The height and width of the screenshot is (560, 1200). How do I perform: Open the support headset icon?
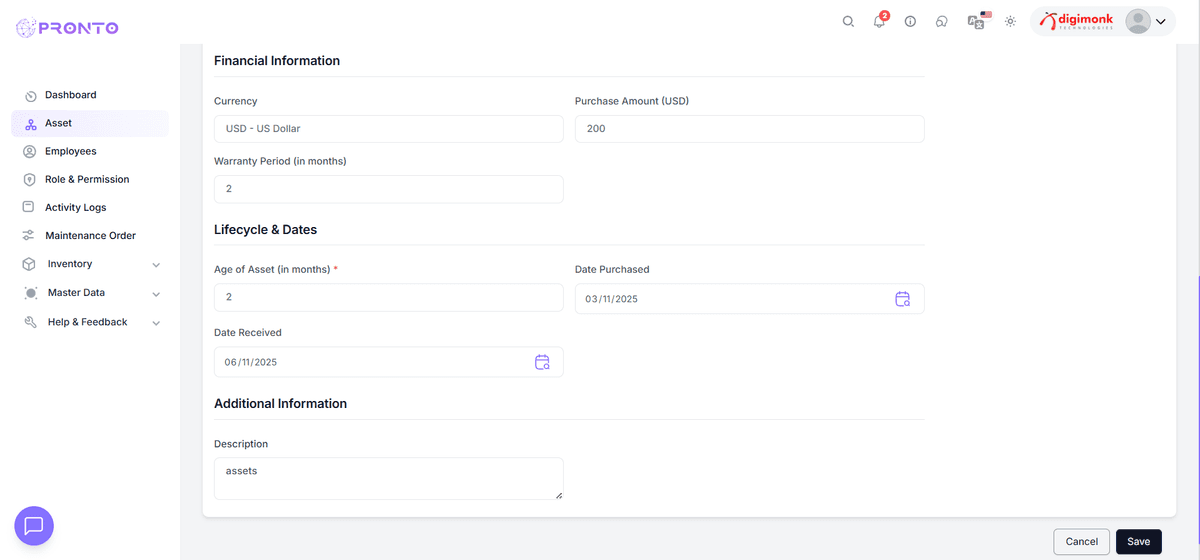[941, 21]
